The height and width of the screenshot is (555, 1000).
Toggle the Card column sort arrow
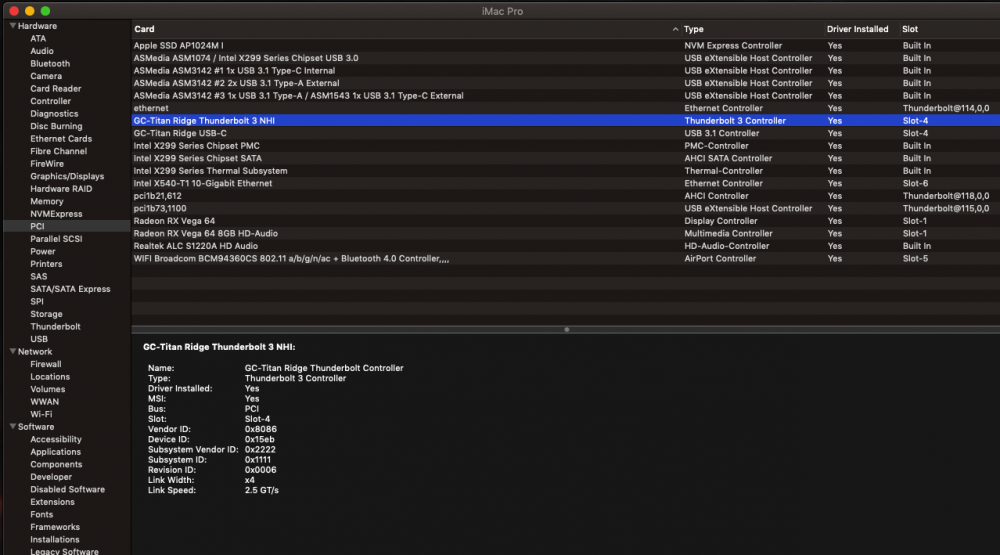click(675, 29)
